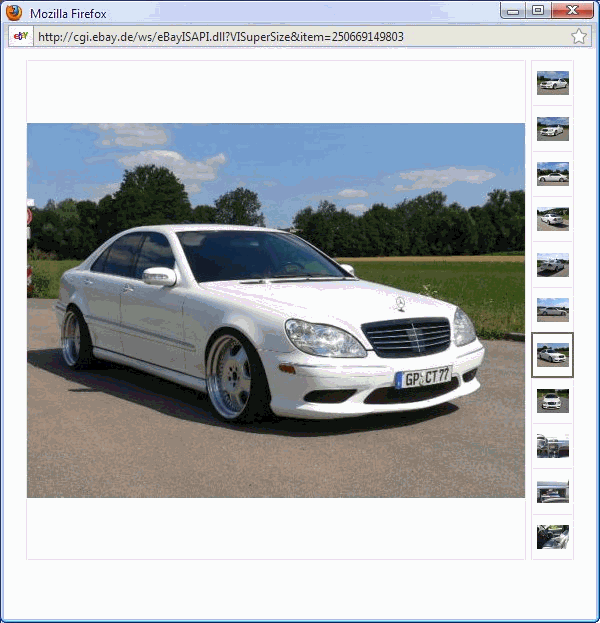Open second thumbnail in the photo strip

(553, 129)
